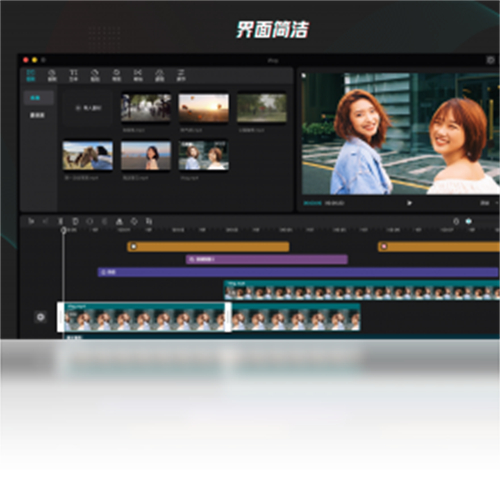500x482 pixels.
Task: Open the effects tab icon
Action: pyautogui.click(x=116, y=76)
